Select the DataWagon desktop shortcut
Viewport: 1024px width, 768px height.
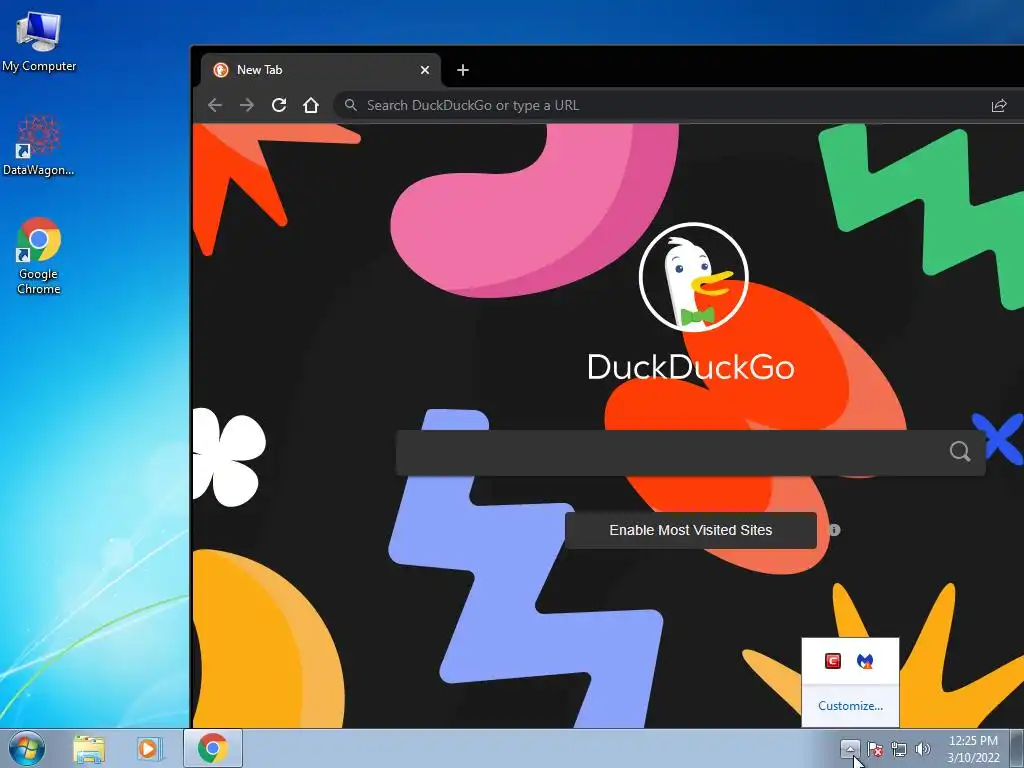(39, 146)
